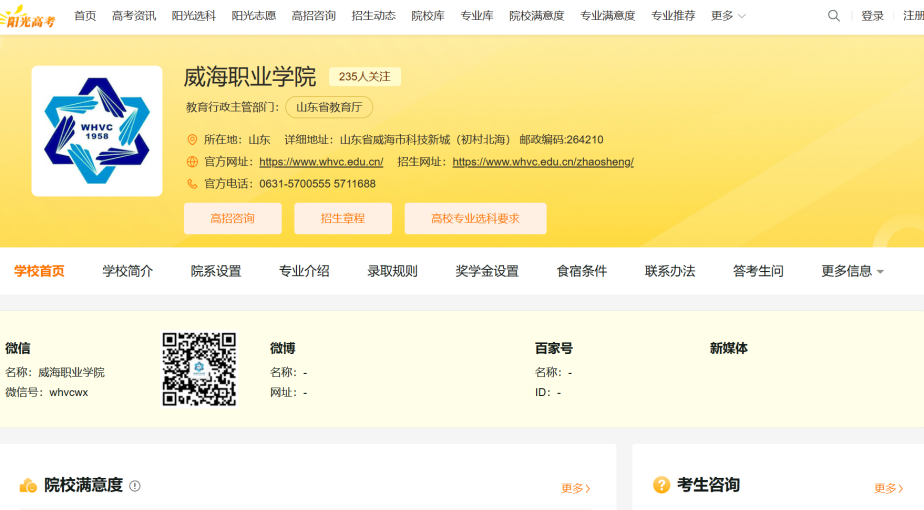Switch to the 专业介绍 tab
924x510 pixels.
[304, 271]
